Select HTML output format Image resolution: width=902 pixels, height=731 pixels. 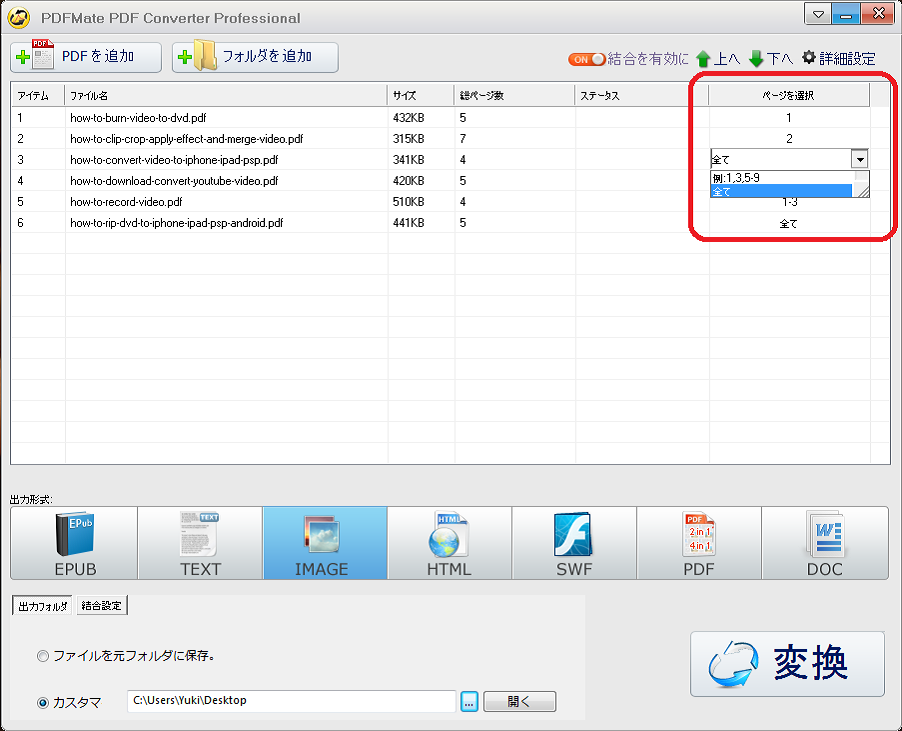(x=449, y=543)
